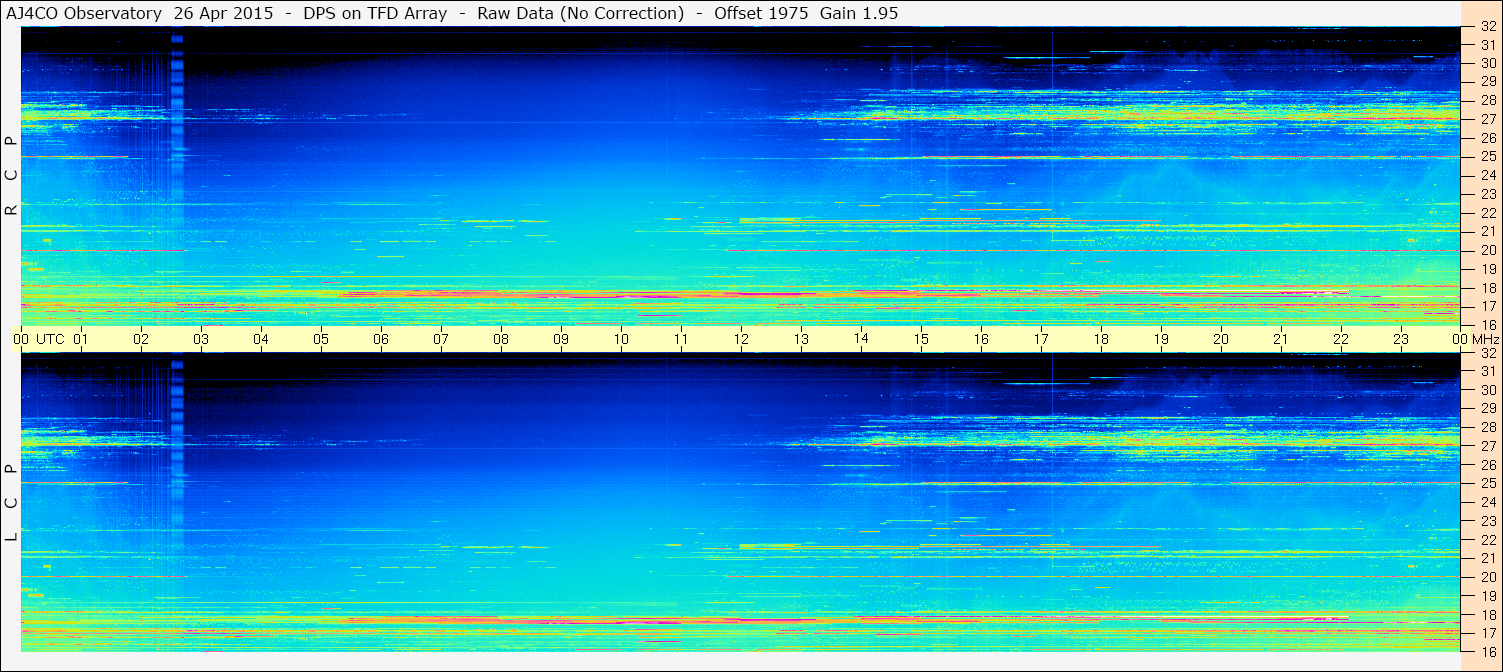Click the 20 MHz tick of RCP panel

coord(1487,250)
